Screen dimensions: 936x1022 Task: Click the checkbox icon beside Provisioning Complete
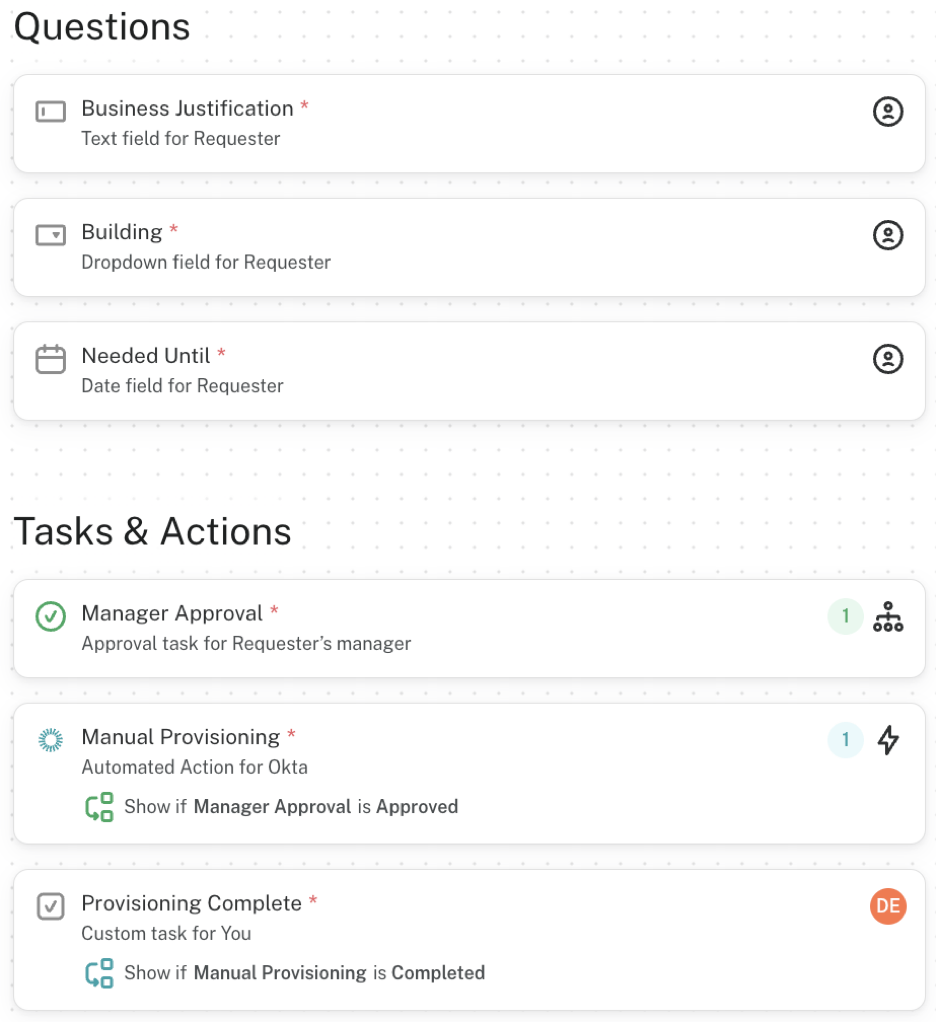pyautogui.click(x=50, y=906)
